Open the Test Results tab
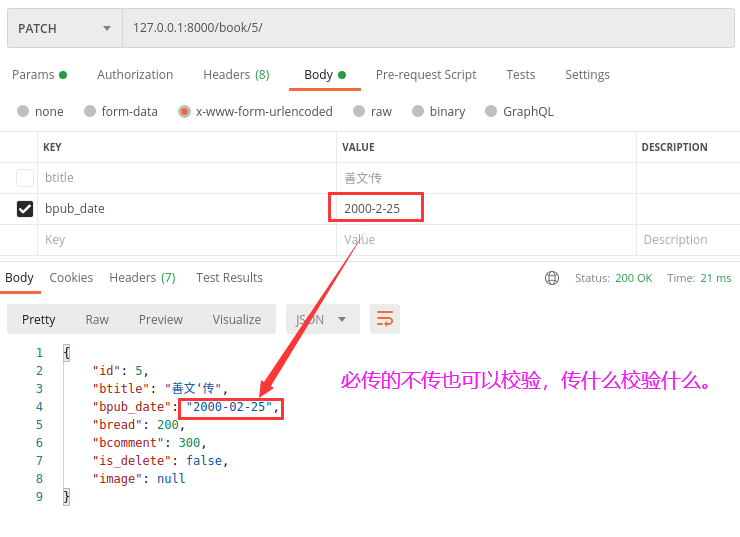Viewport: 740px width, 537px height. pos(229,277)
